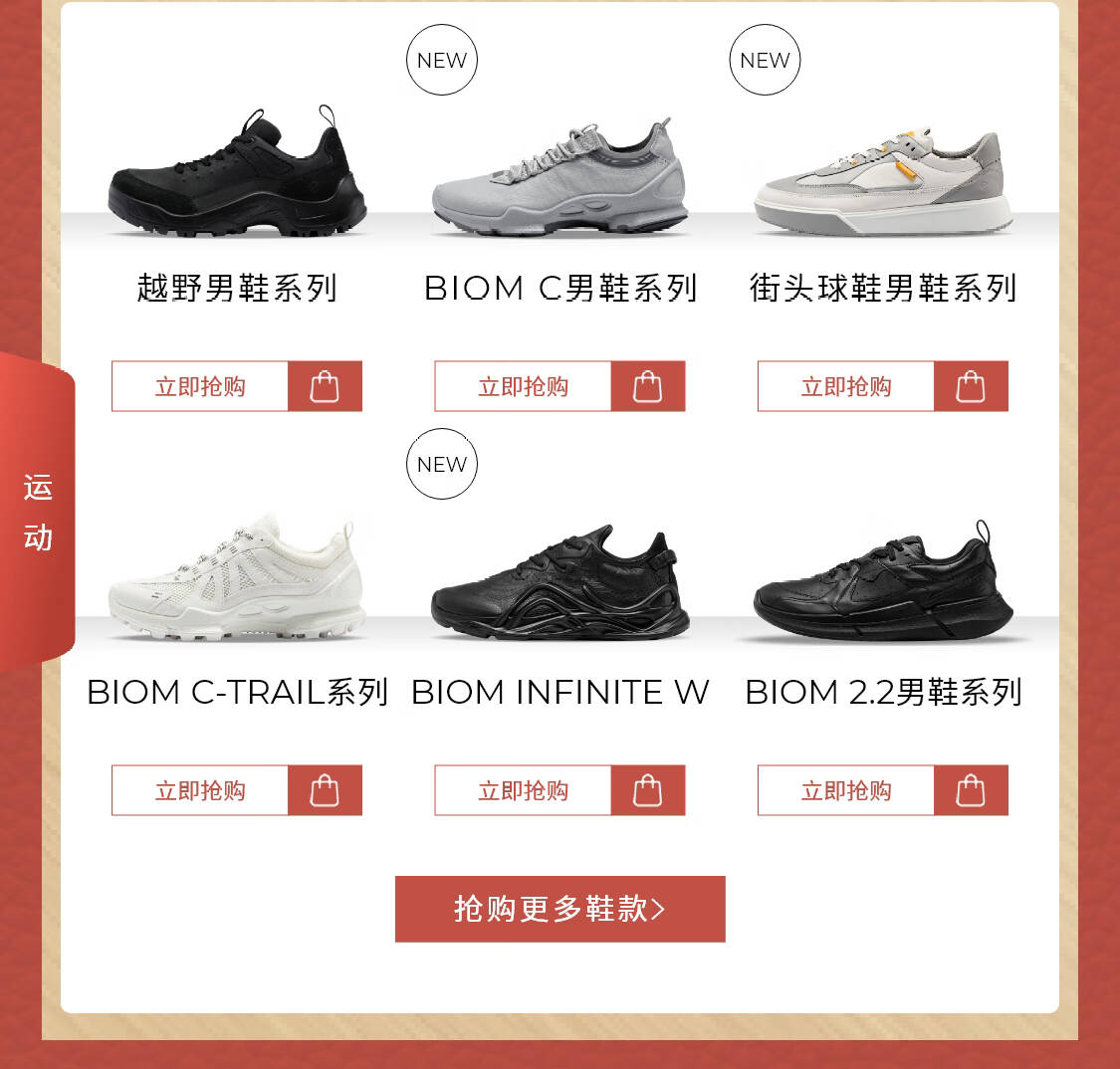Click 立即抢购 for 越野男鞋系列

click(x=200, y=386)
